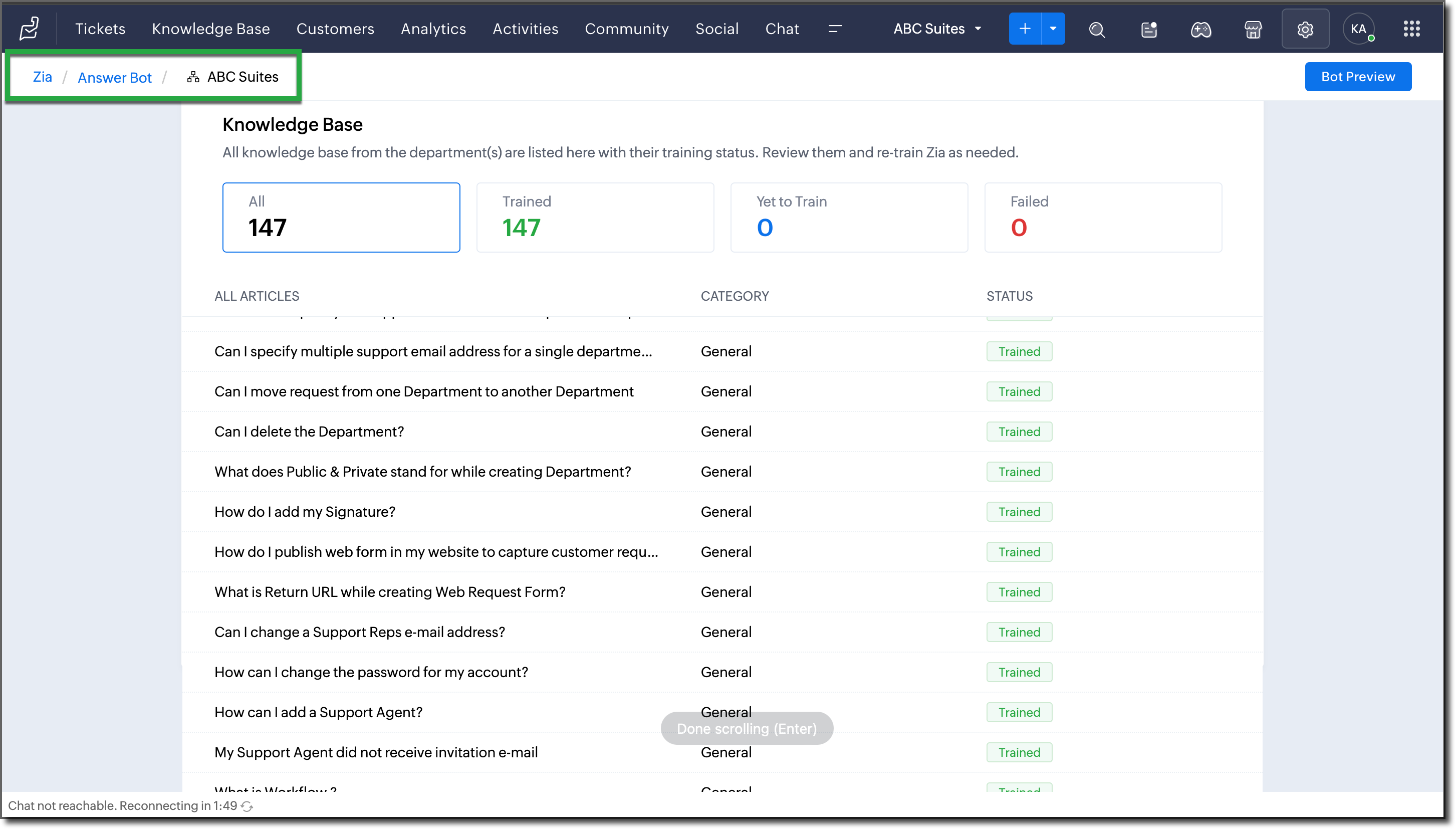
Task: Expand the more modules overflow menu
Action: tap(835, 29)
